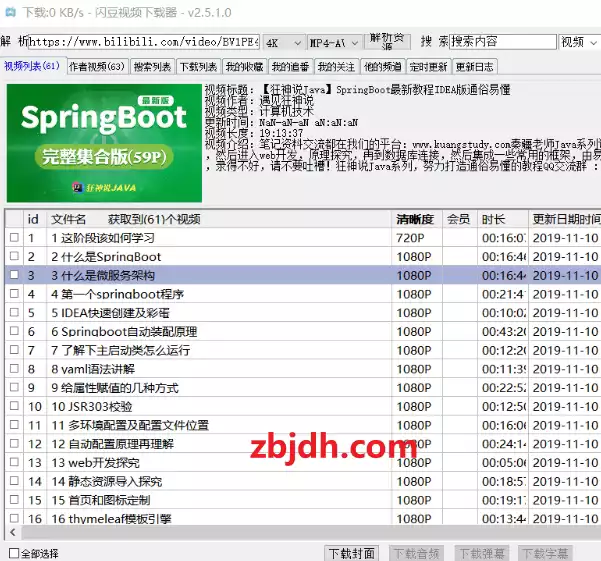Sort by 清晰度 column header
Screen dimensions: 601x561
(417, 219)
